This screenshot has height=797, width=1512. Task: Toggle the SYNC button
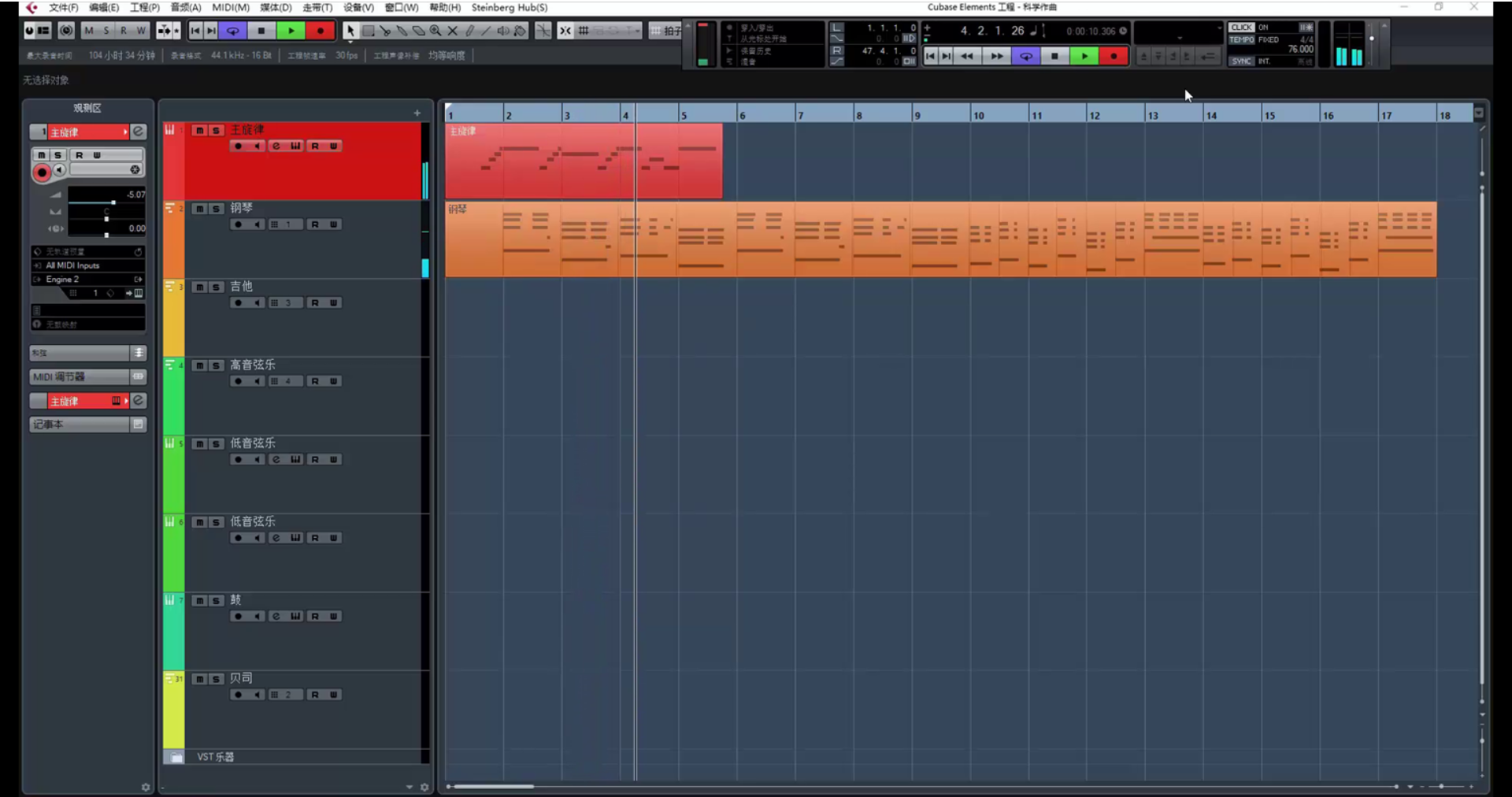pos(1242,61)
